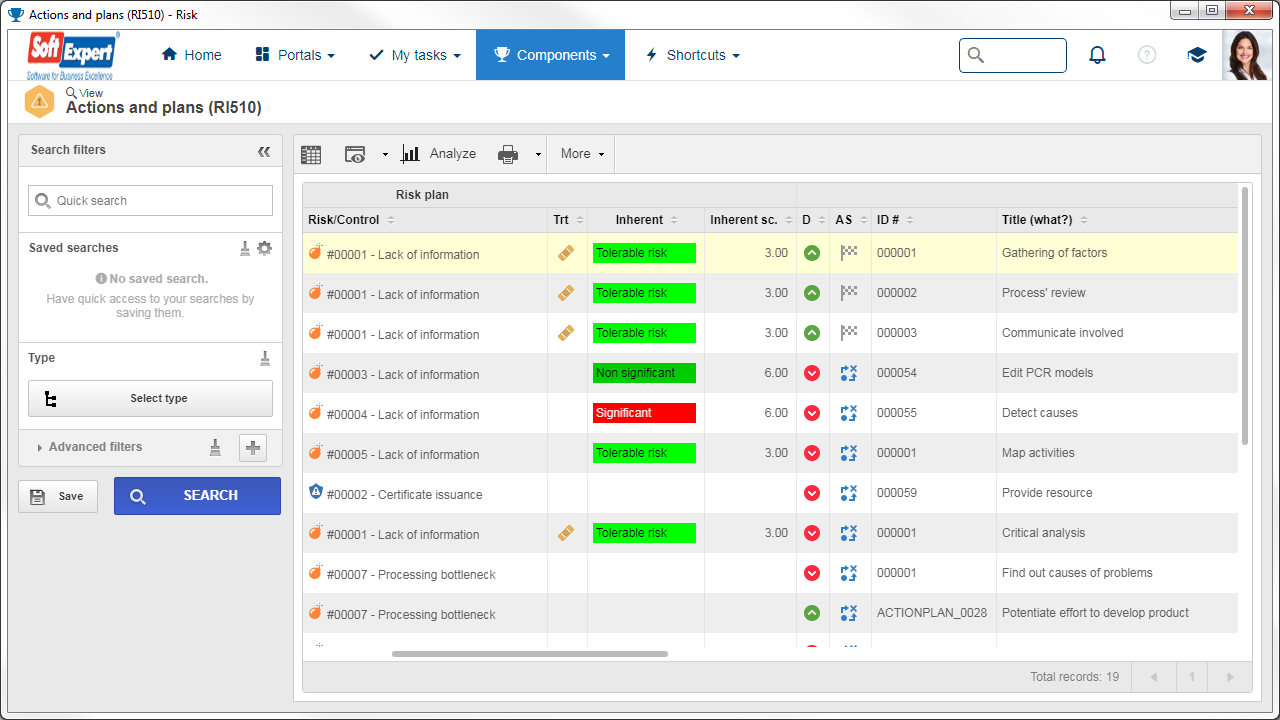Screen dimensions: 1280x720
Task: Click red deadline icon in Find out causes row
Action: (812, 573)
